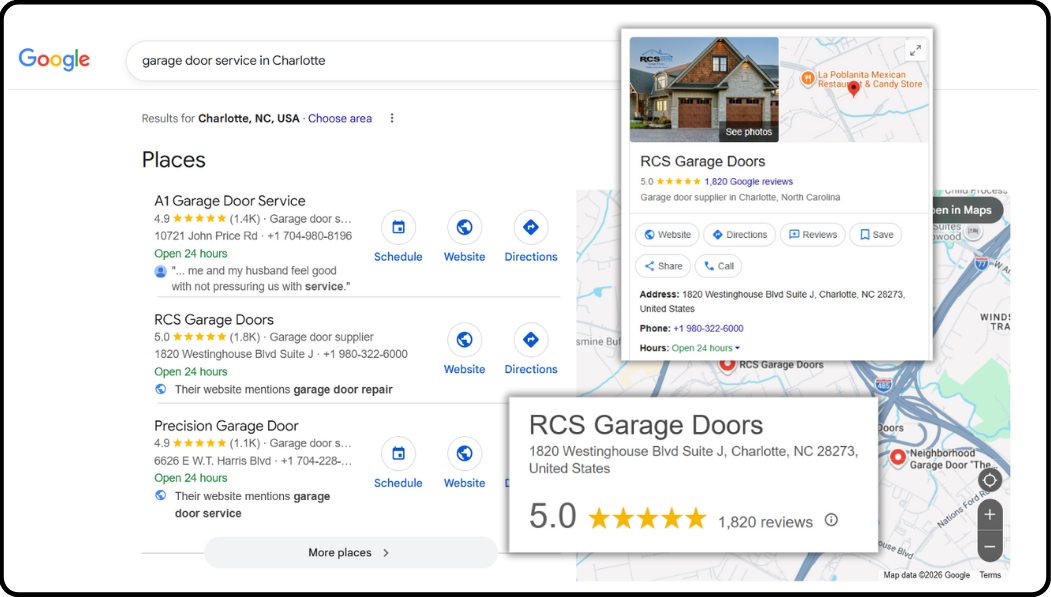This screenshot has height=597, width=1051.
Task: Click the Choose area link
Action: click(340, 118)
